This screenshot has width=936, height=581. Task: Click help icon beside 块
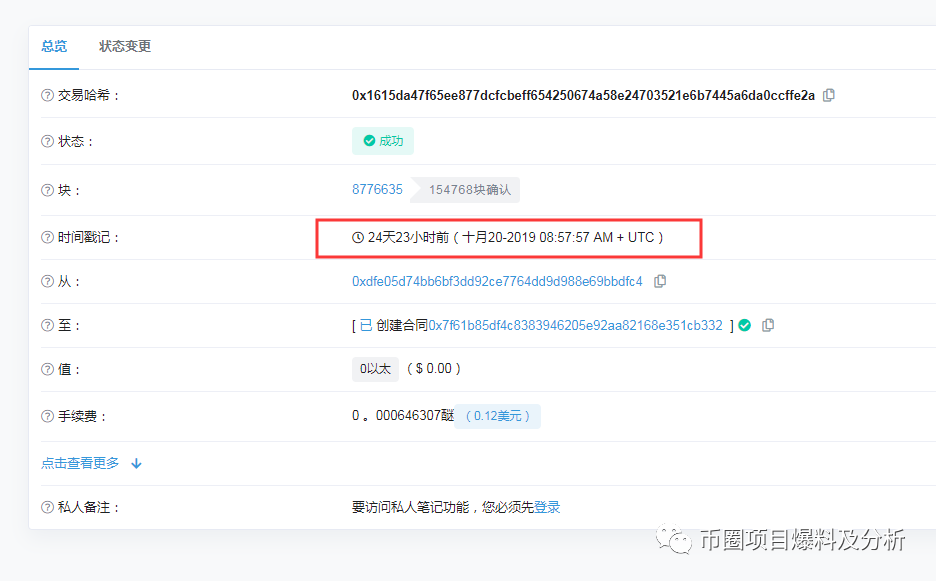click(47, 190)
